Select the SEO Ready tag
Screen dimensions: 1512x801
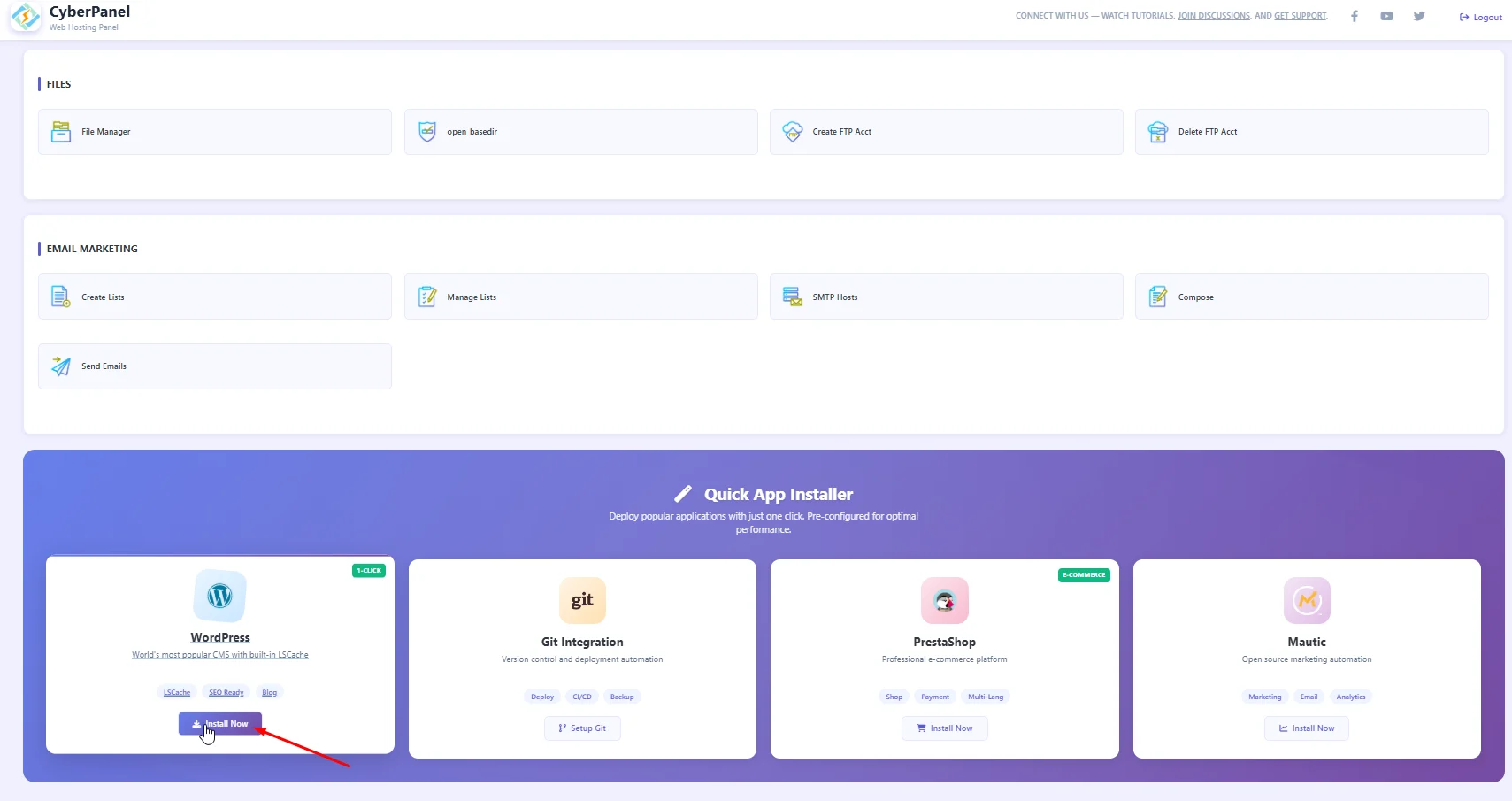(226, 692)
